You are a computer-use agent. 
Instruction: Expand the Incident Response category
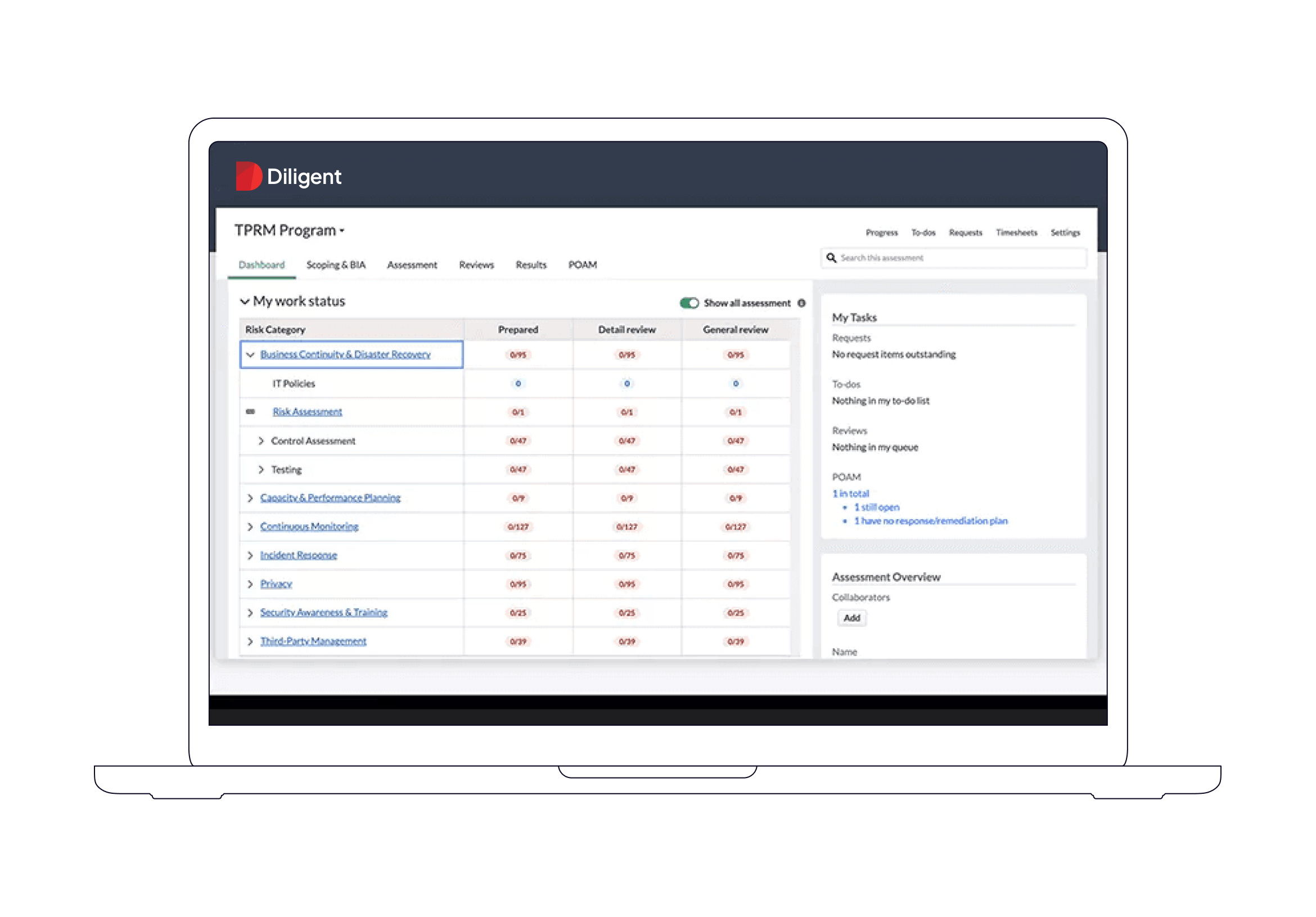coord(250,555)
